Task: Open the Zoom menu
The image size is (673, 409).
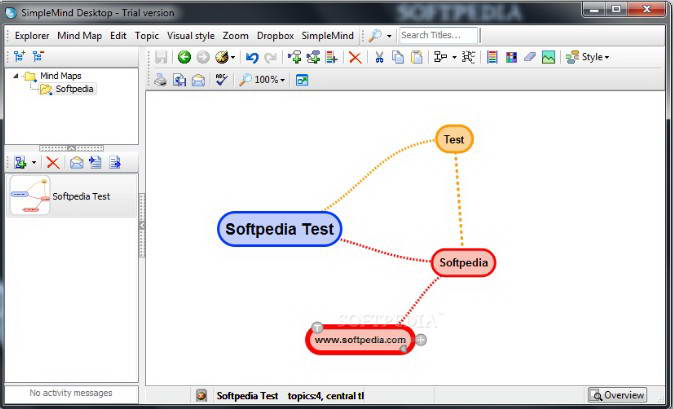Action: pos(235,36)
